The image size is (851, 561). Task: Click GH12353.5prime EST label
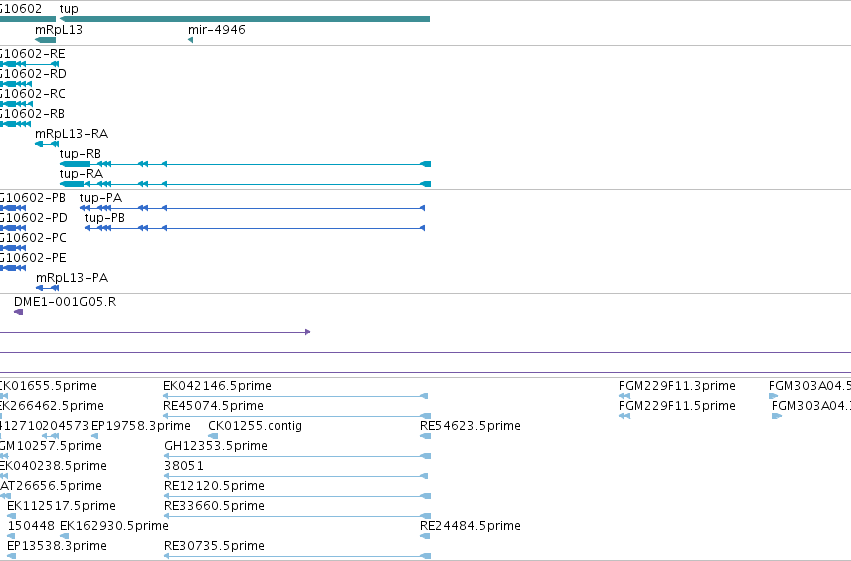(216, 446)
